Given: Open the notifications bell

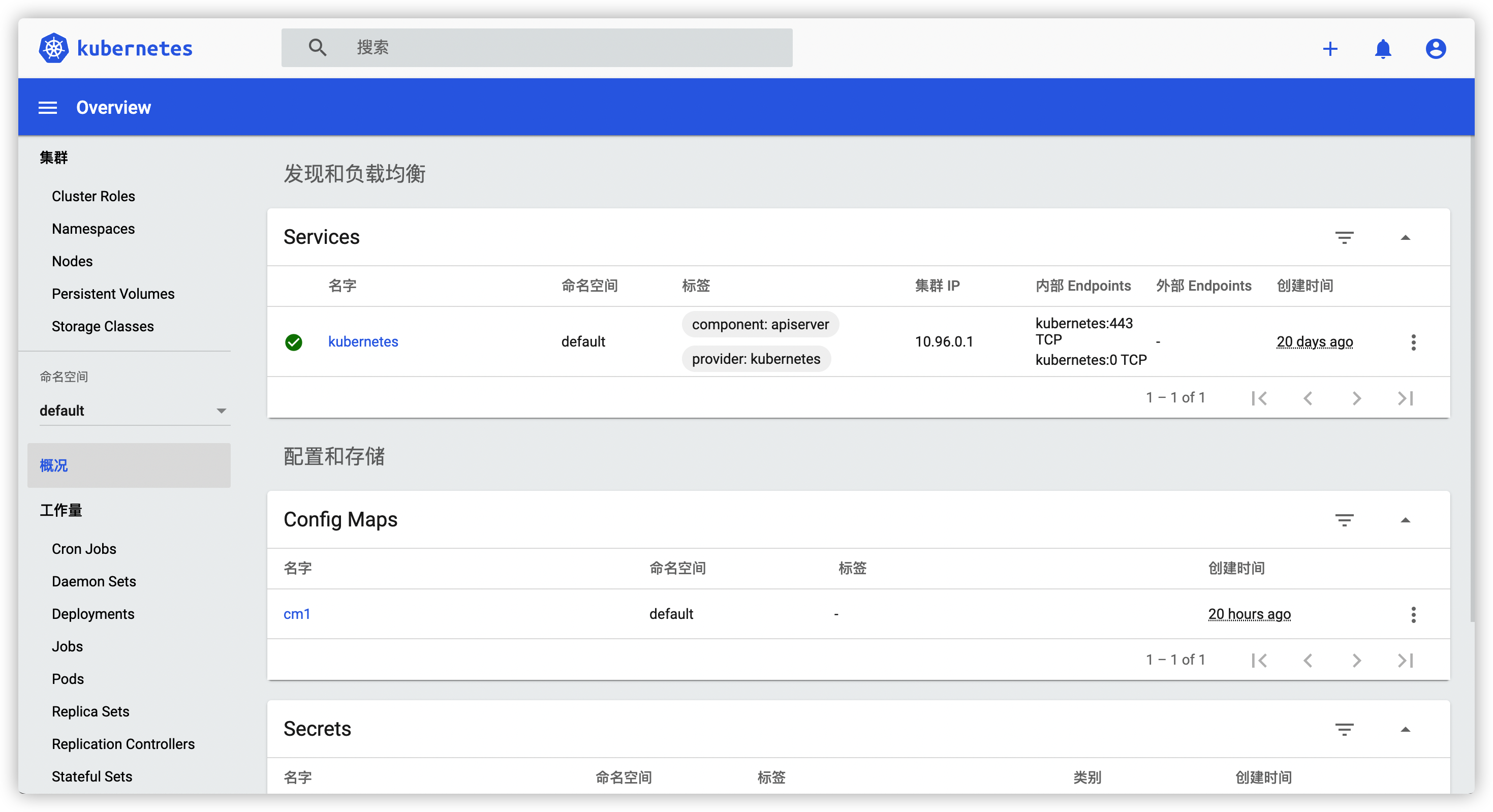Looking at the screenshot, I should [1383, 49].
